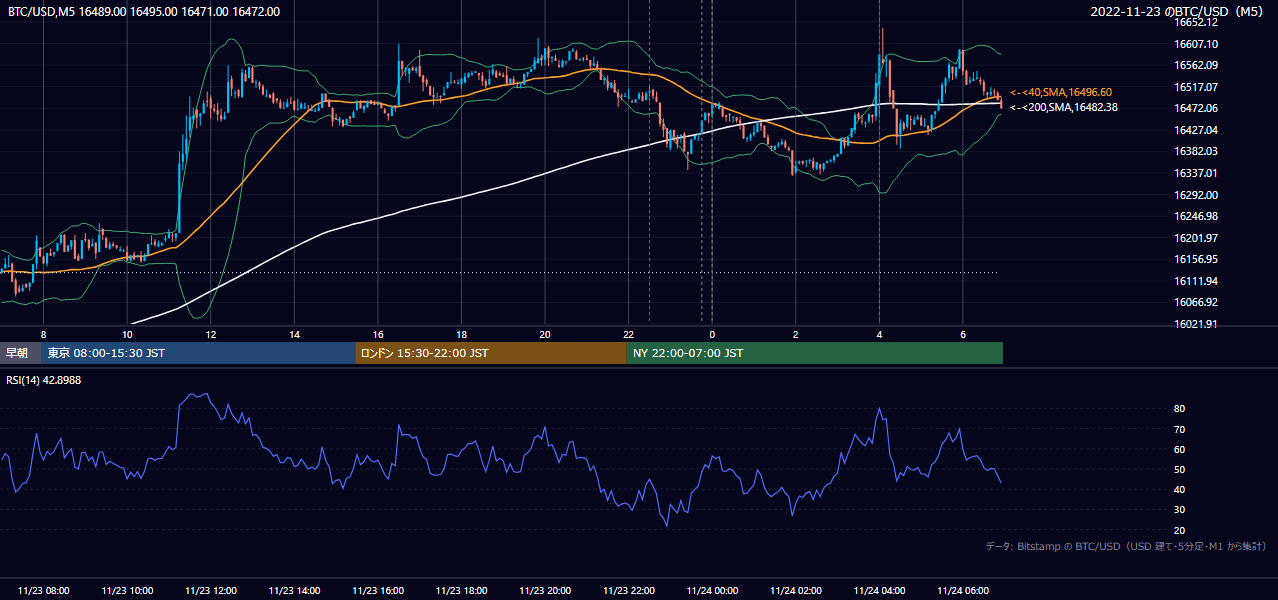Click price axis label 16562.09
Viewport: 1278px width, 600px height.
coord(1195,65)
